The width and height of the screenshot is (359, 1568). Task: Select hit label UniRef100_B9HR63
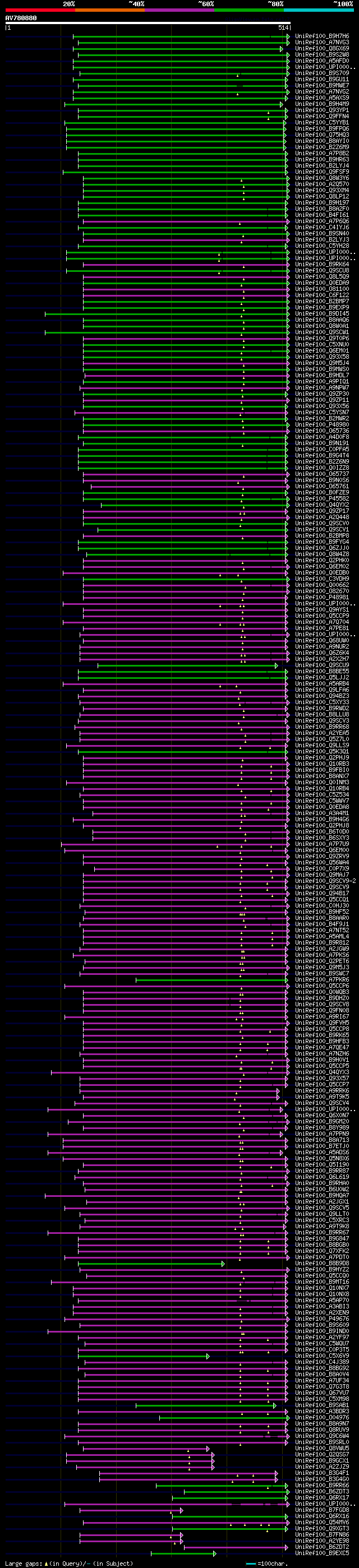323,159
